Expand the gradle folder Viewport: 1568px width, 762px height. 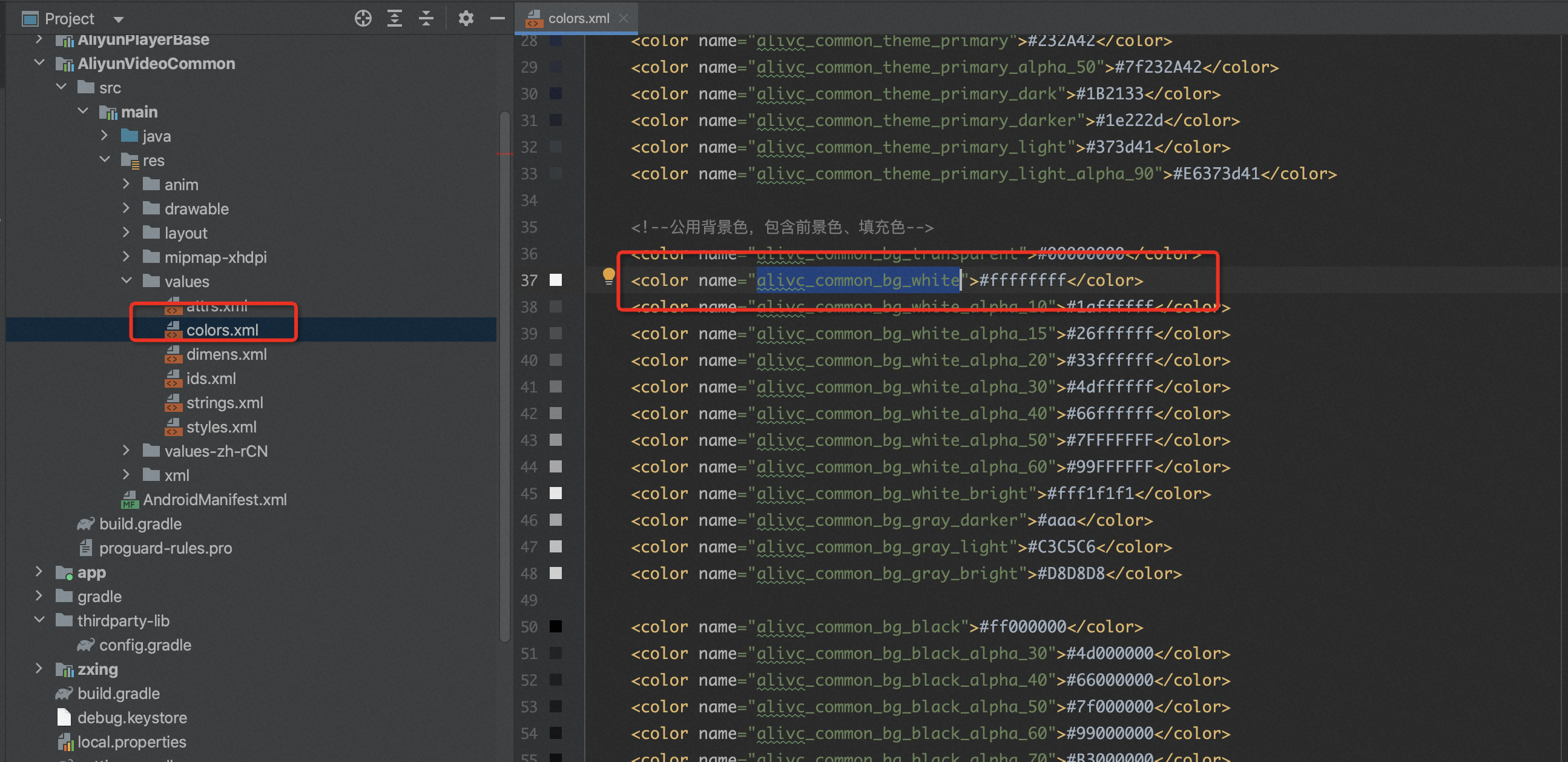coord(39,595)
